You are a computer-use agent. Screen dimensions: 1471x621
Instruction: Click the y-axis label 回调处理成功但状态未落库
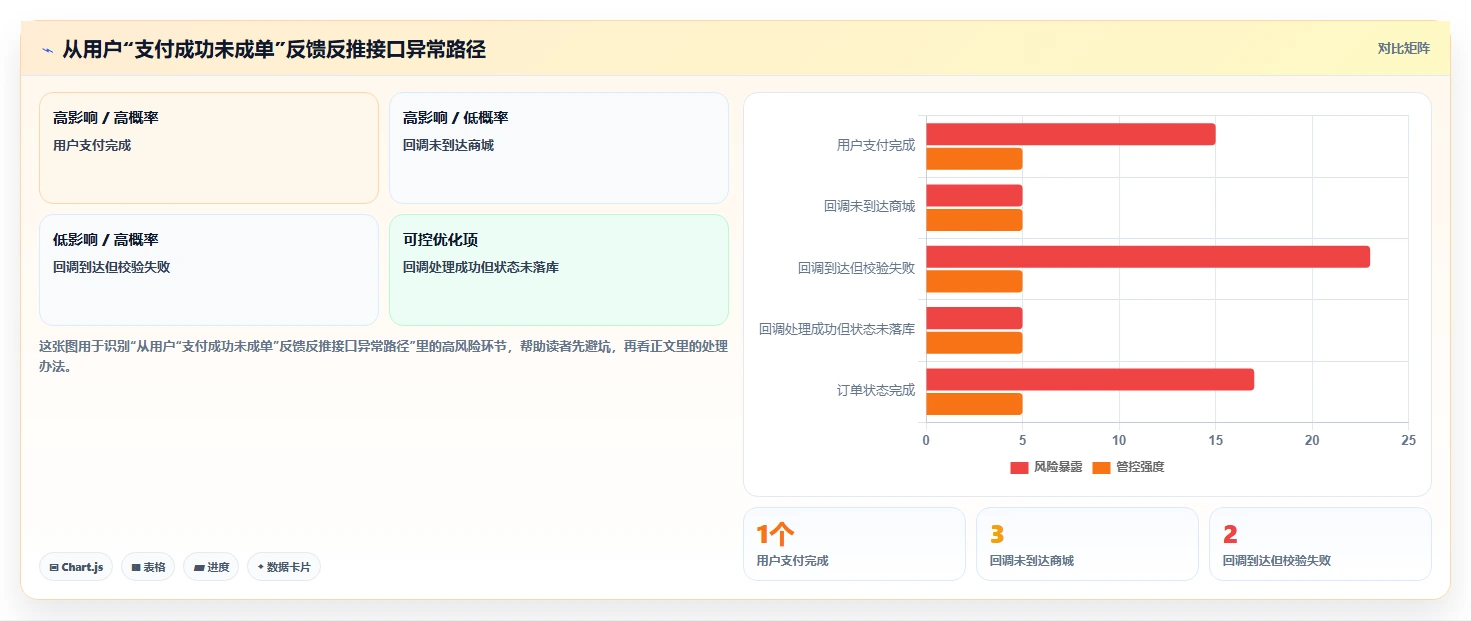point(837,329)
